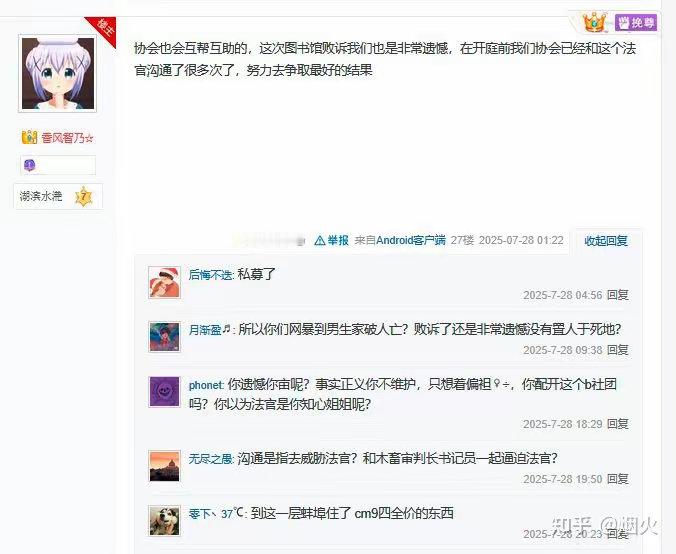The width and height of the screenshot is (676, 554).
Task: Open the 香风智乃☆ username link
Action: pos(67,138)
